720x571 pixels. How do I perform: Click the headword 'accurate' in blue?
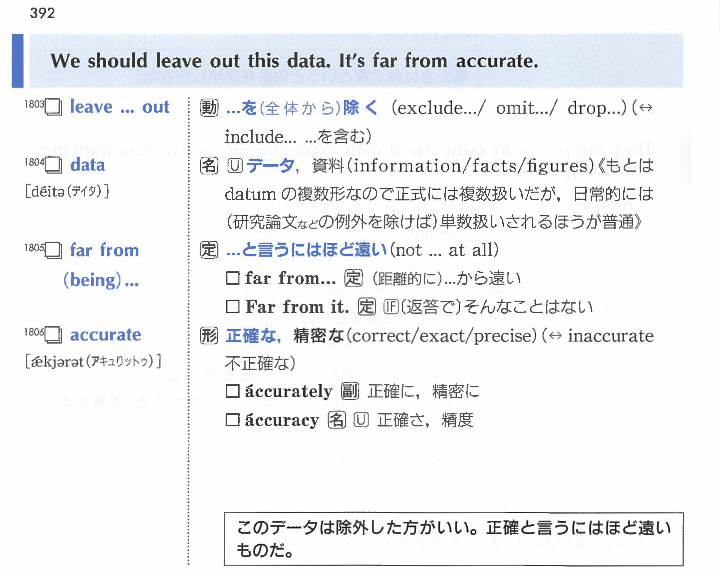[105, 335]
